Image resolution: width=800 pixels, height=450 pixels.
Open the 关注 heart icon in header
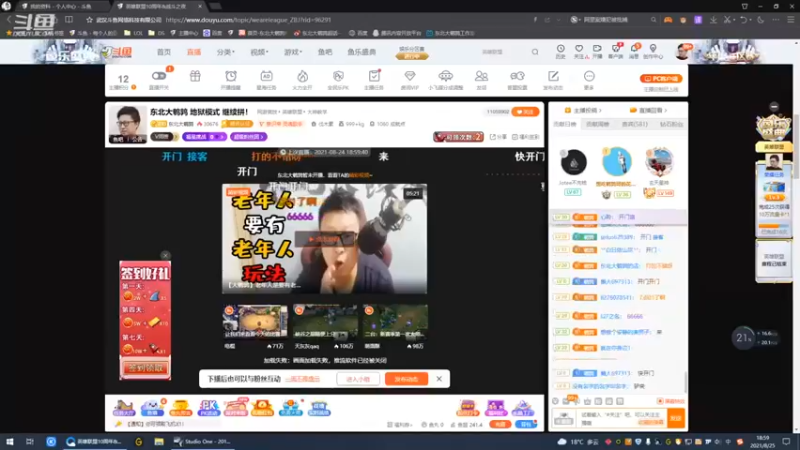pyautogui.click(x=579, y=49)
